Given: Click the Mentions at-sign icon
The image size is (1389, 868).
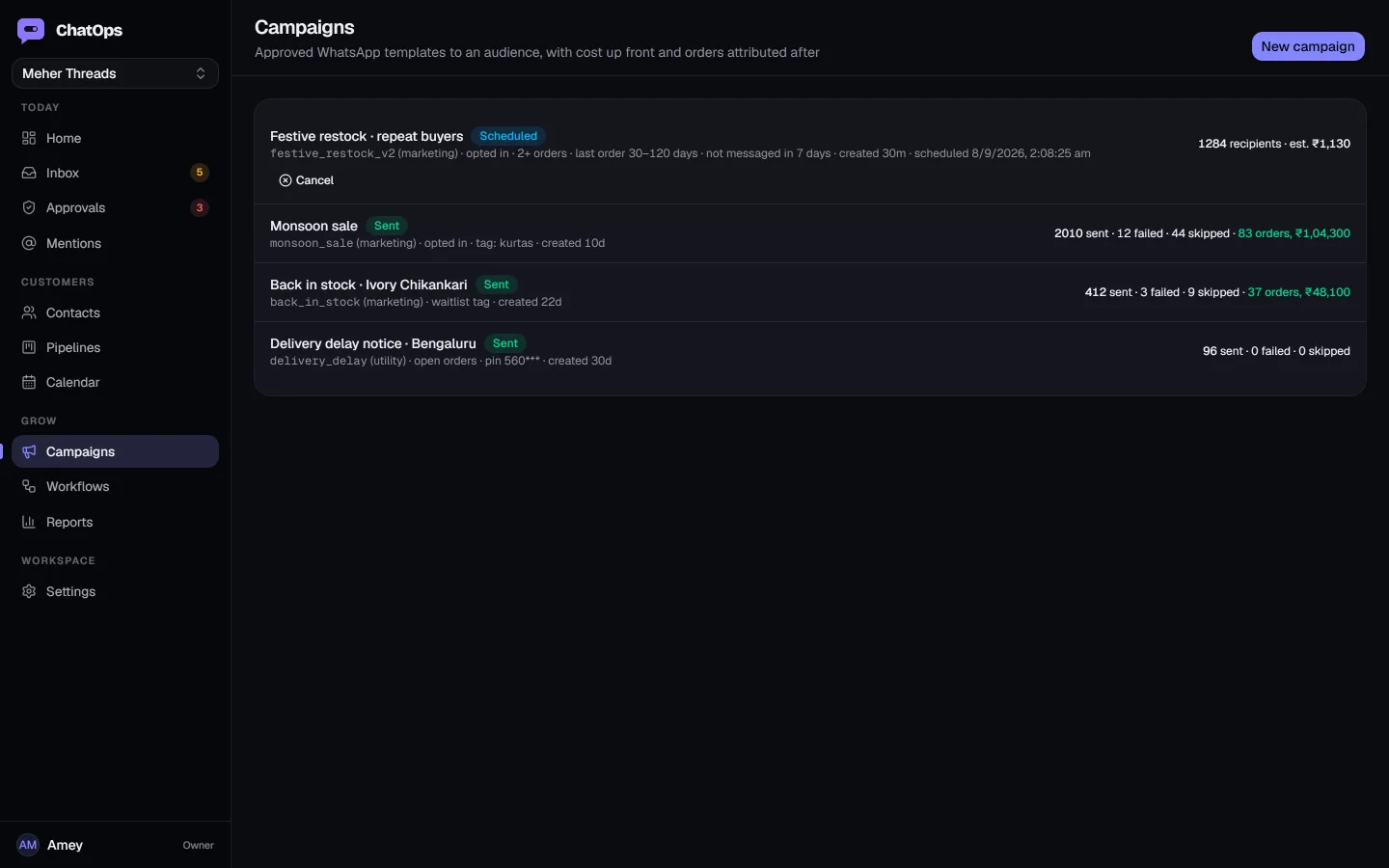Looking at the screenshot, I should (x=29, y=243).
